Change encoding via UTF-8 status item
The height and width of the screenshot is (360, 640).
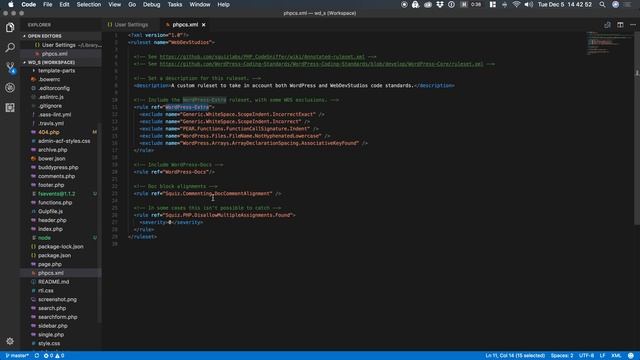tap(587, 356)
